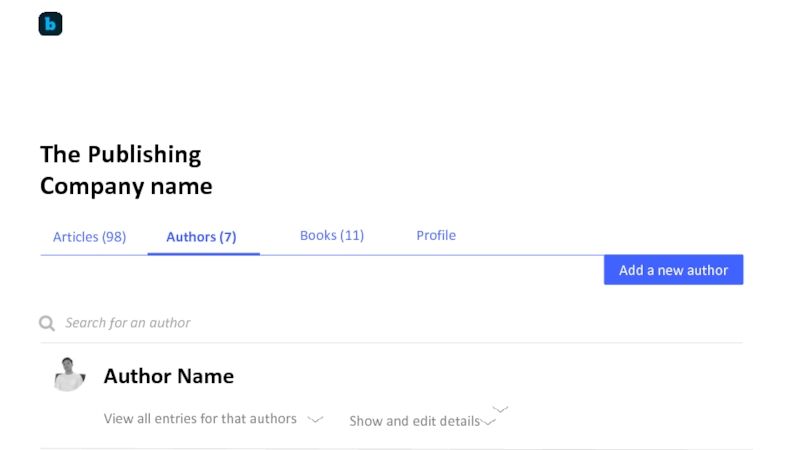Expand chevron next to View all entries
The image size is (800, 450).
point(315,420)
